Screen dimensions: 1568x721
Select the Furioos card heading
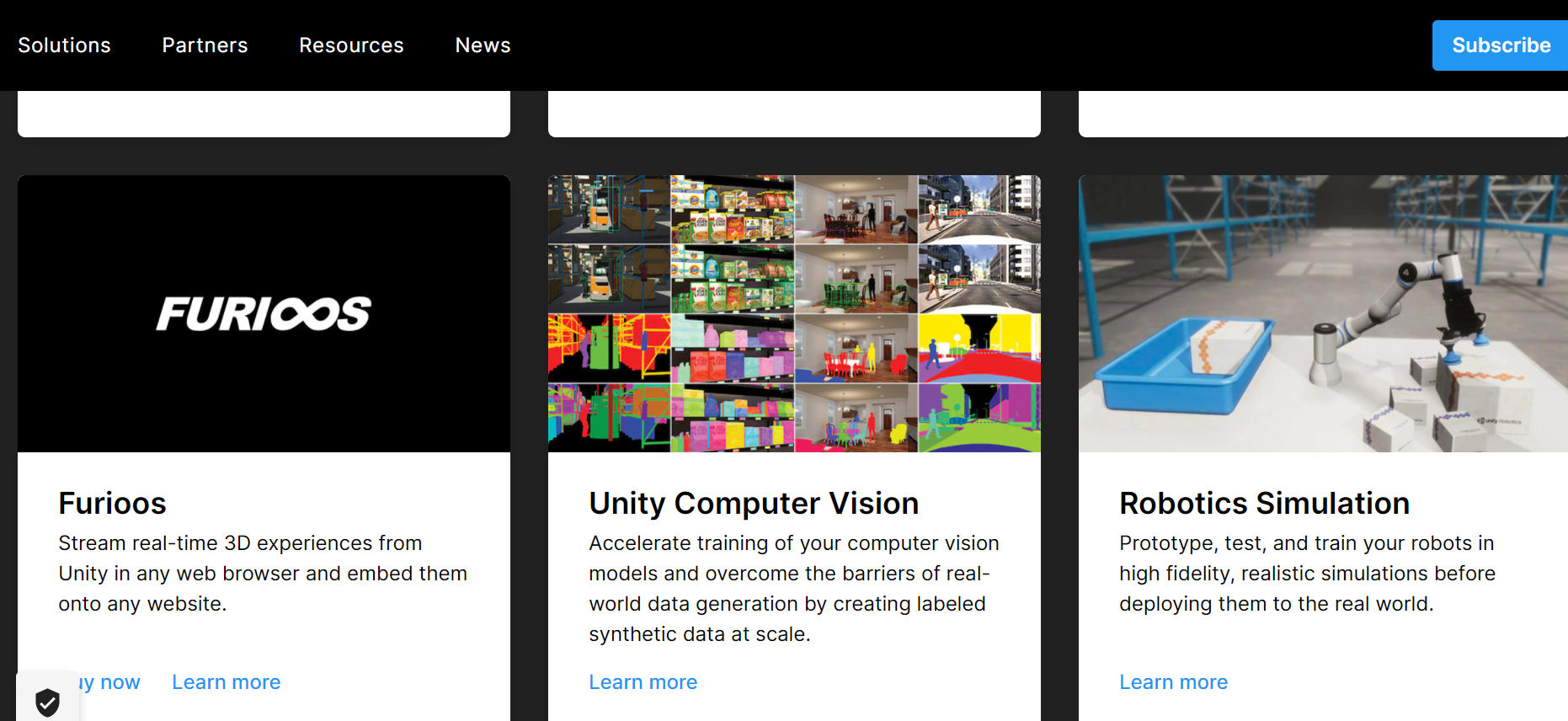pos(112,504)
